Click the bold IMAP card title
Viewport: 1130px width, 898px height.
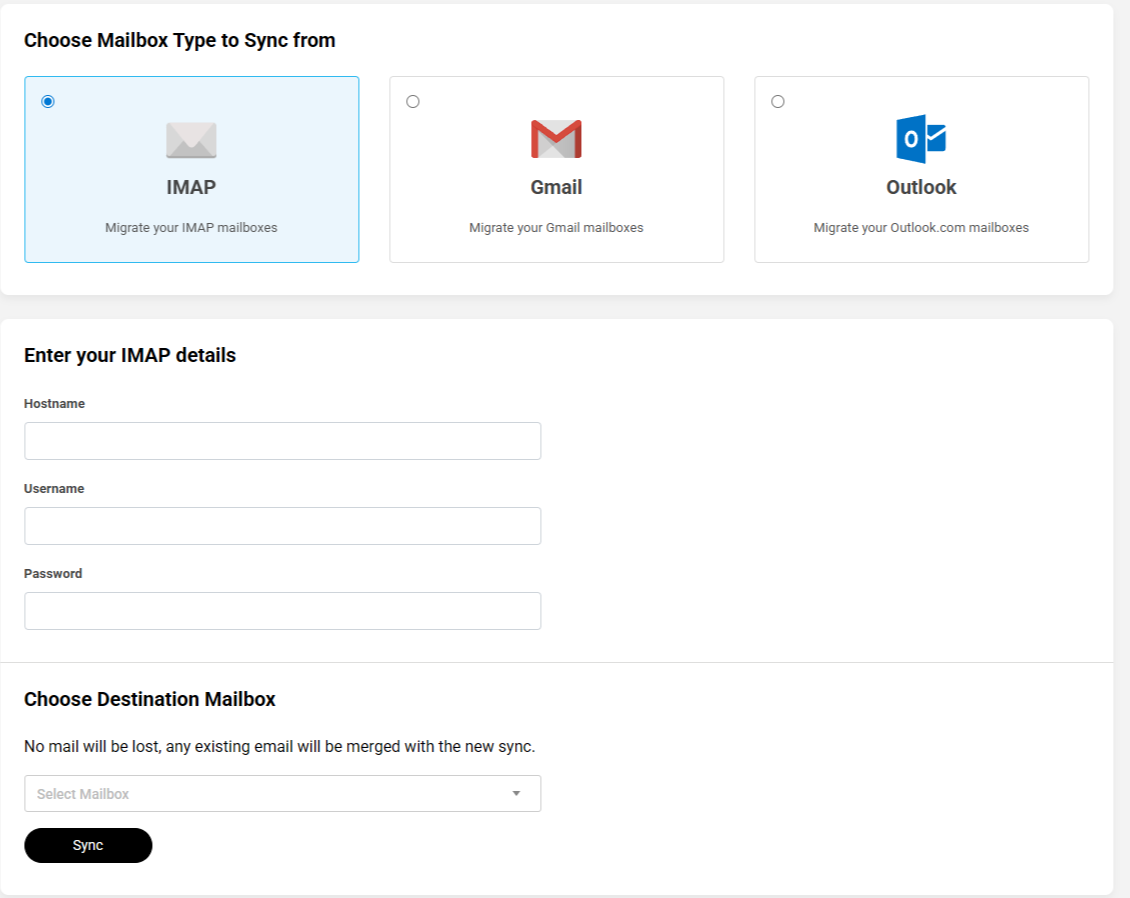(191, 187)
